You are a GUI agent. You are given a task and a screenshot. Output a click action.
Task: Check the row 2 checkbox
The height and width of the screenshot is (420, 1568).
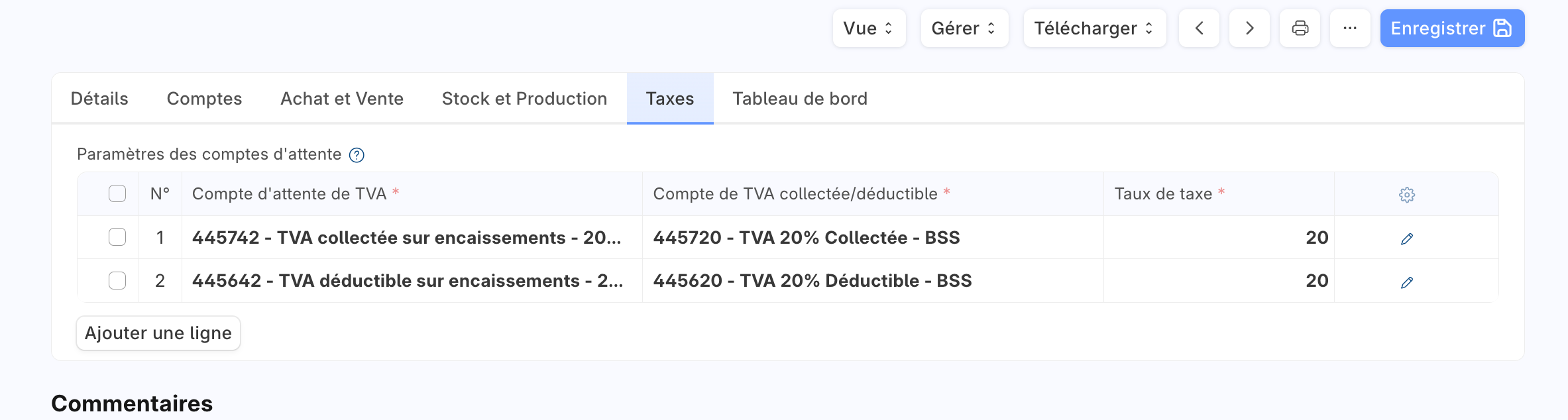[117, 281]
